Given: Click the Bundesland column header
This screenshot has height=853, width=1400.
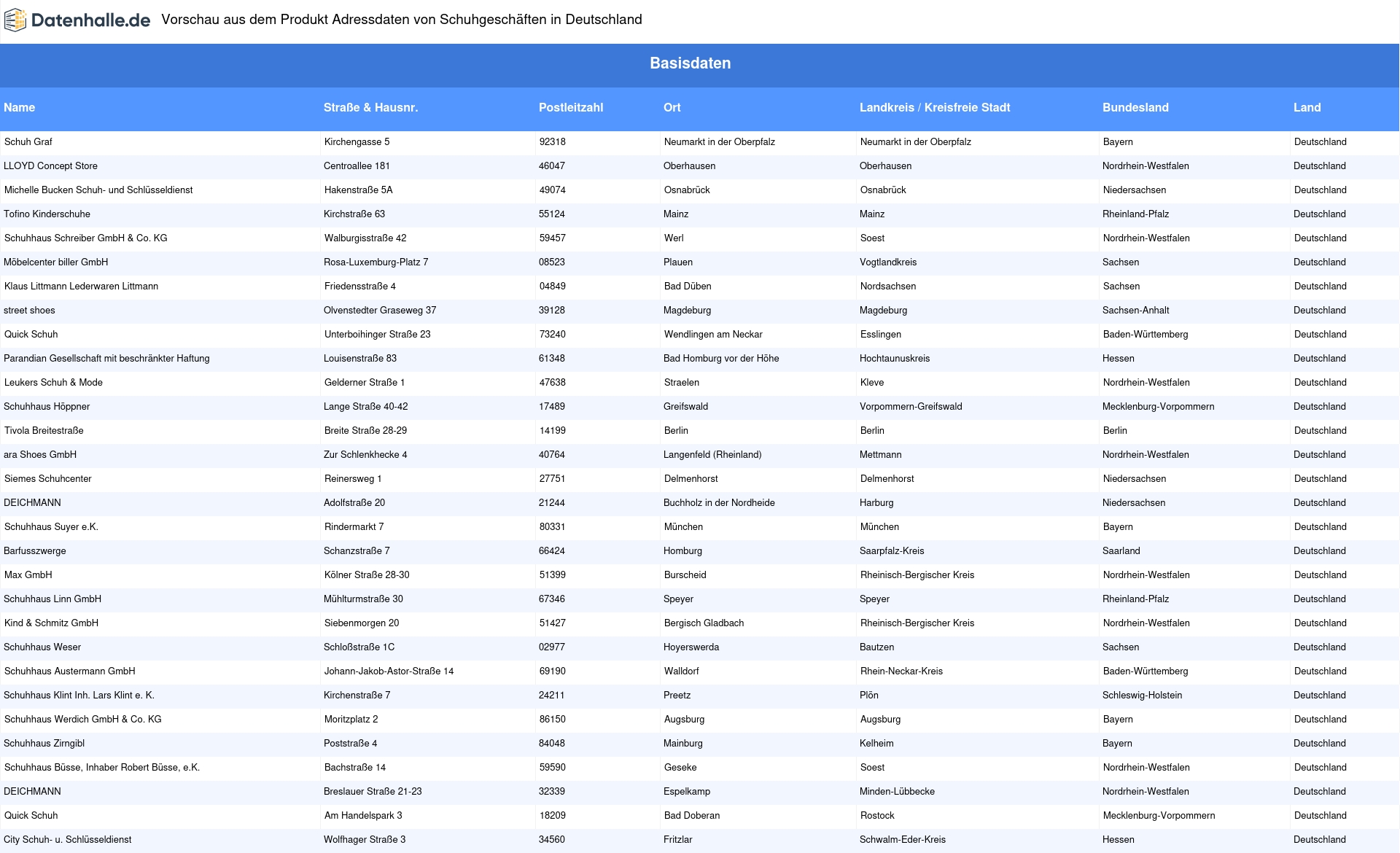Looking at the screenshot, I should pyautogui.click(x=1135, y=107).
